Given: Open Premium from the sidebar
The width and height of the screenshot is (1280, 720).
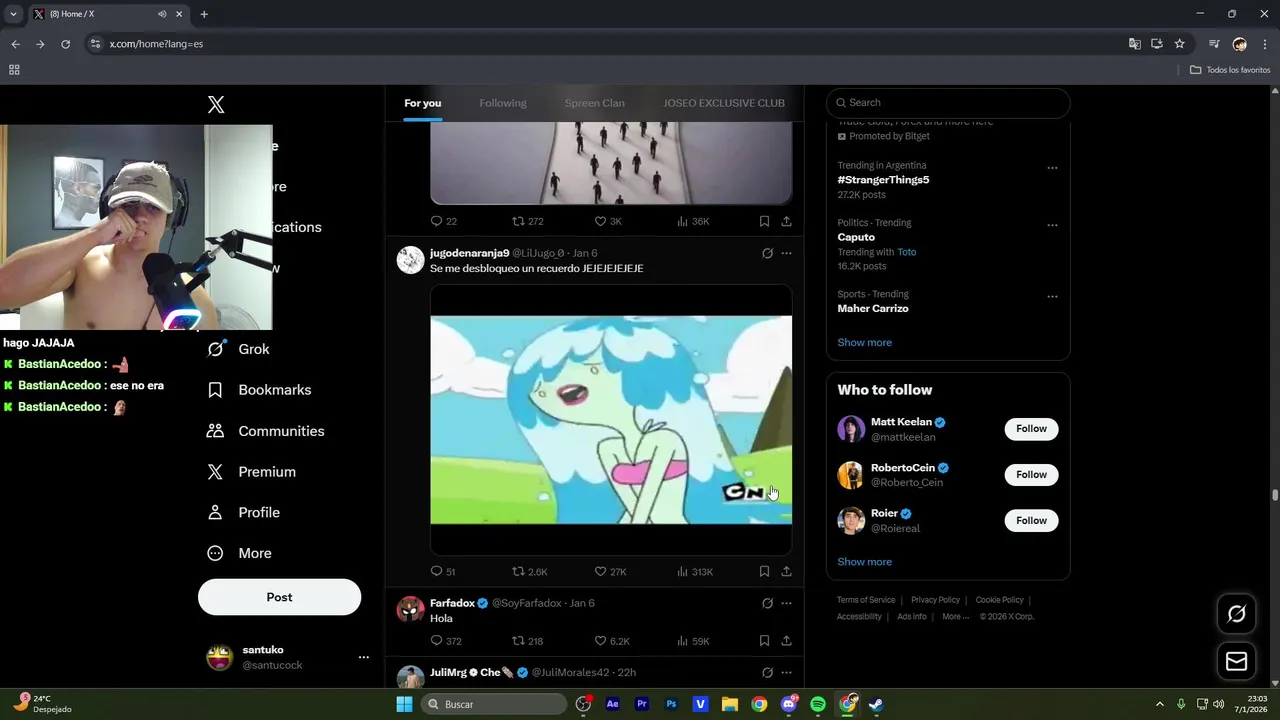Looking at the screenshot, I should pyautogui.click(x=251, y=472).
